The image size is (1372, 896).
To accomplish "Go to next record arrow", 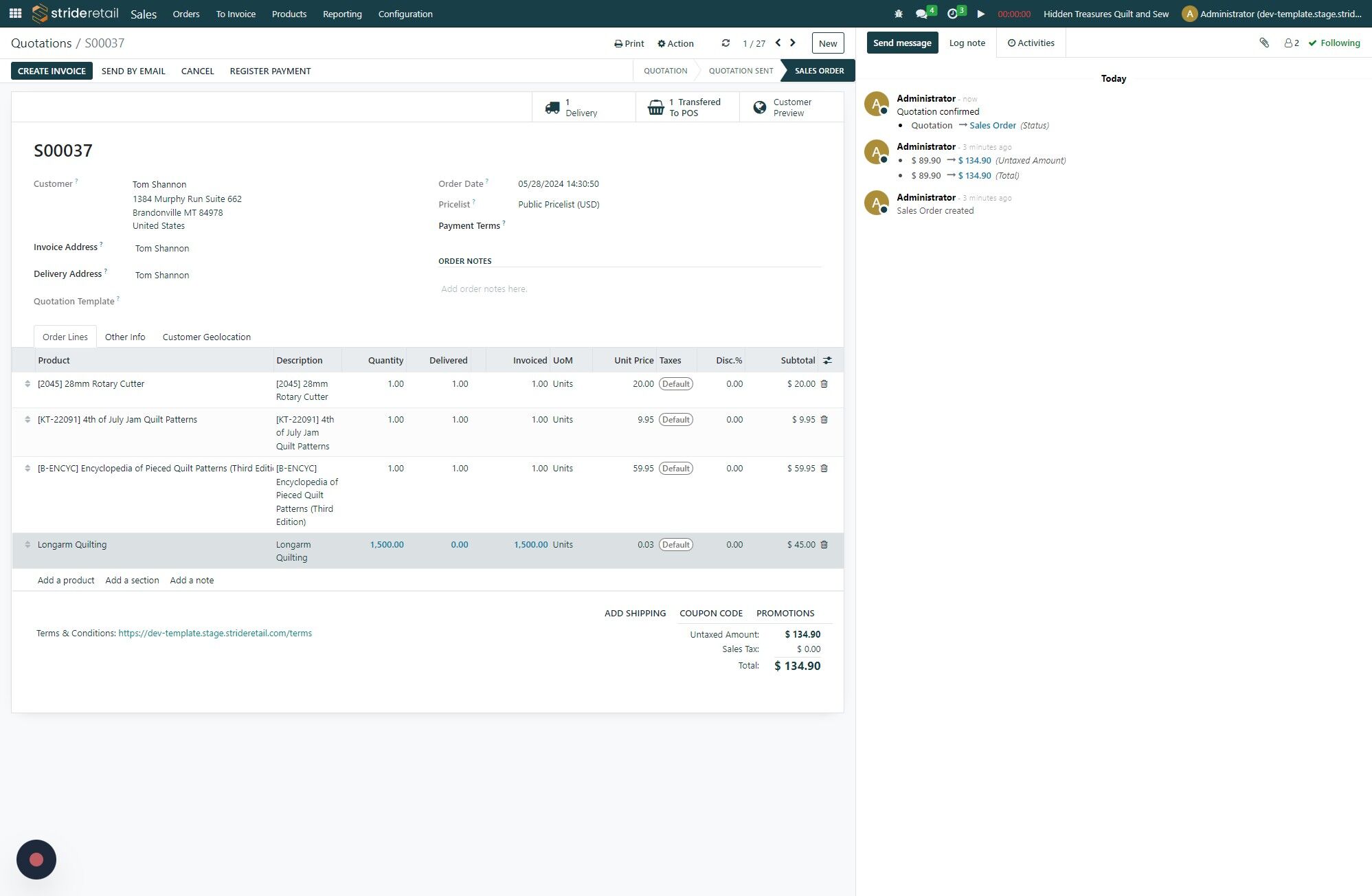I will click(x=793, y=43).
